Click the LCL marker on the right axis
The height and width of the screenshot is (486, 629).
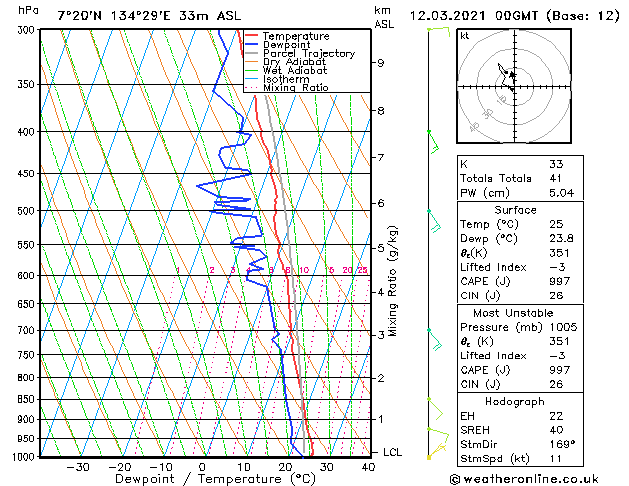[x=394, y=452]
